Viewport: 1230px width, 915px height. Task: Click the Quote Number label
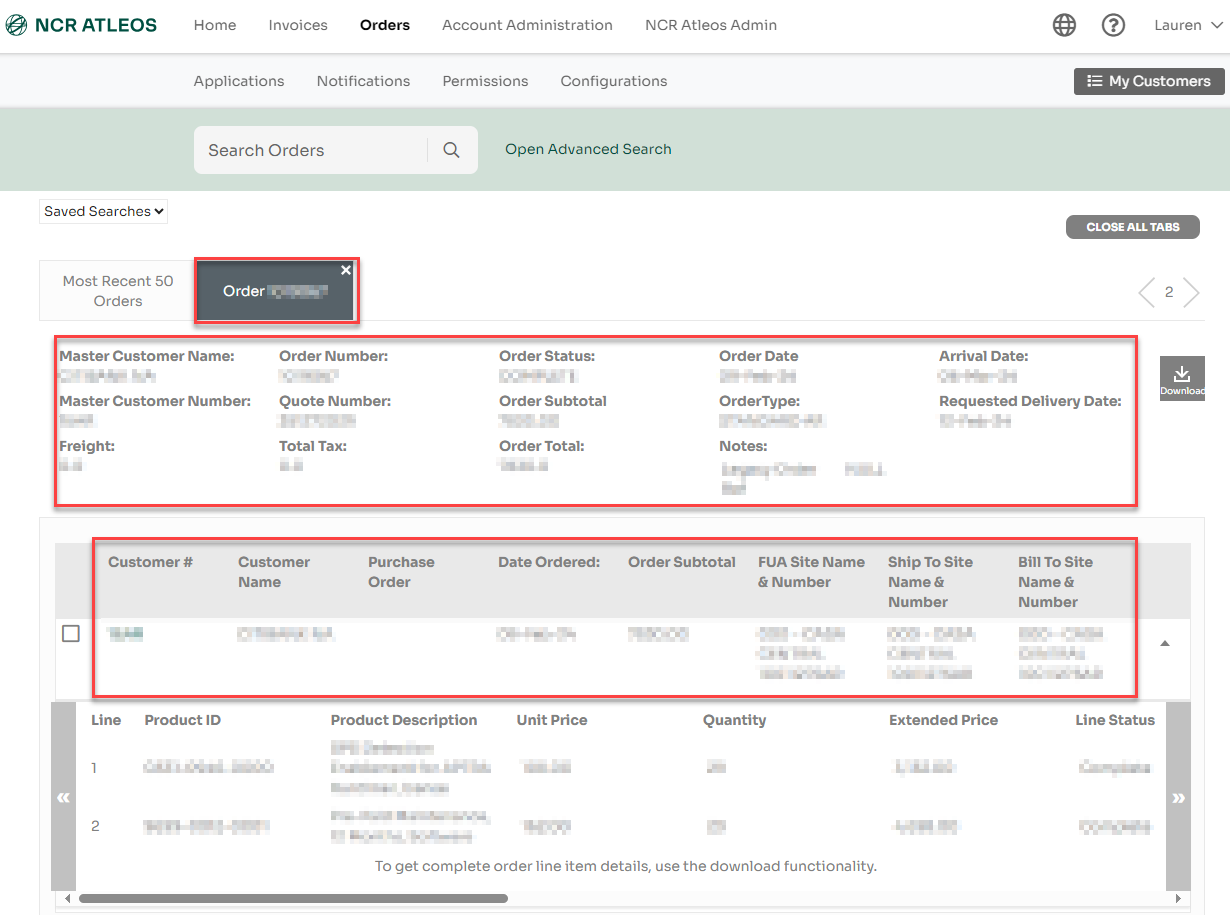tap(335, 401)
